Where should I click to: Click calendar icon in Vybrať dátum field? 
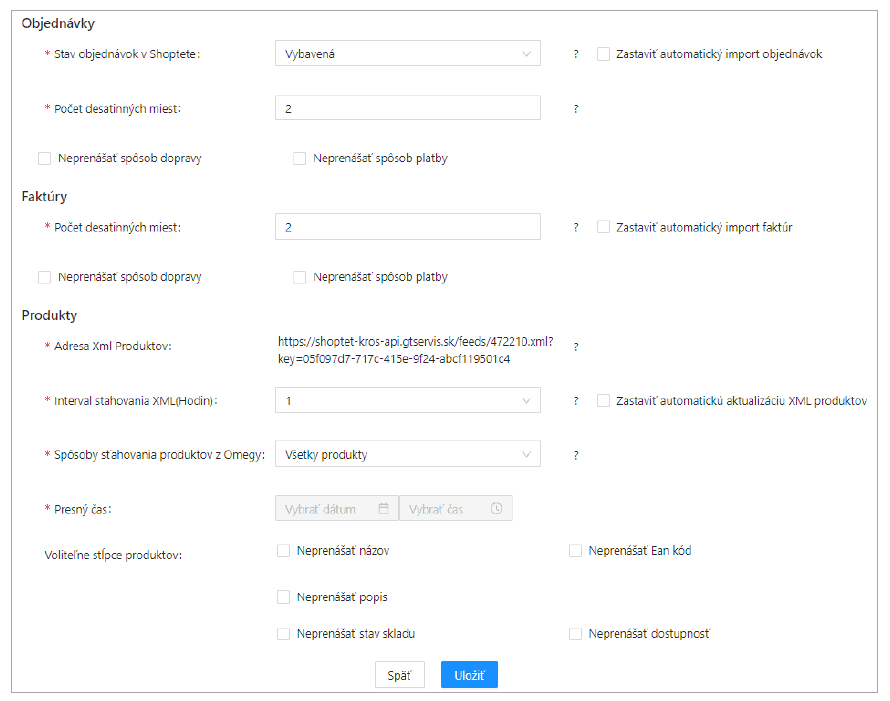click(x=383, y=509)
